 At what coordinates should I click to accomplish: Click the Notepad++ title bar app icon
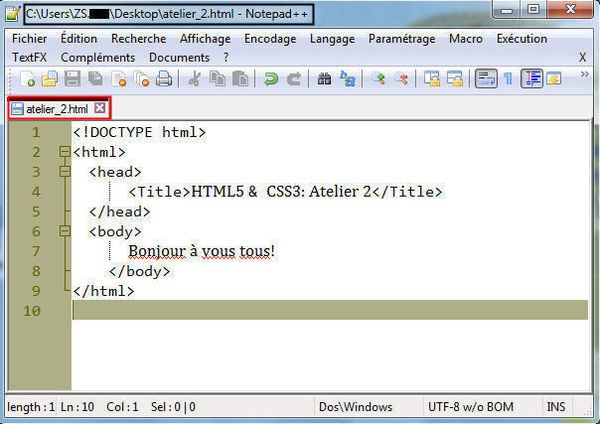12,14
